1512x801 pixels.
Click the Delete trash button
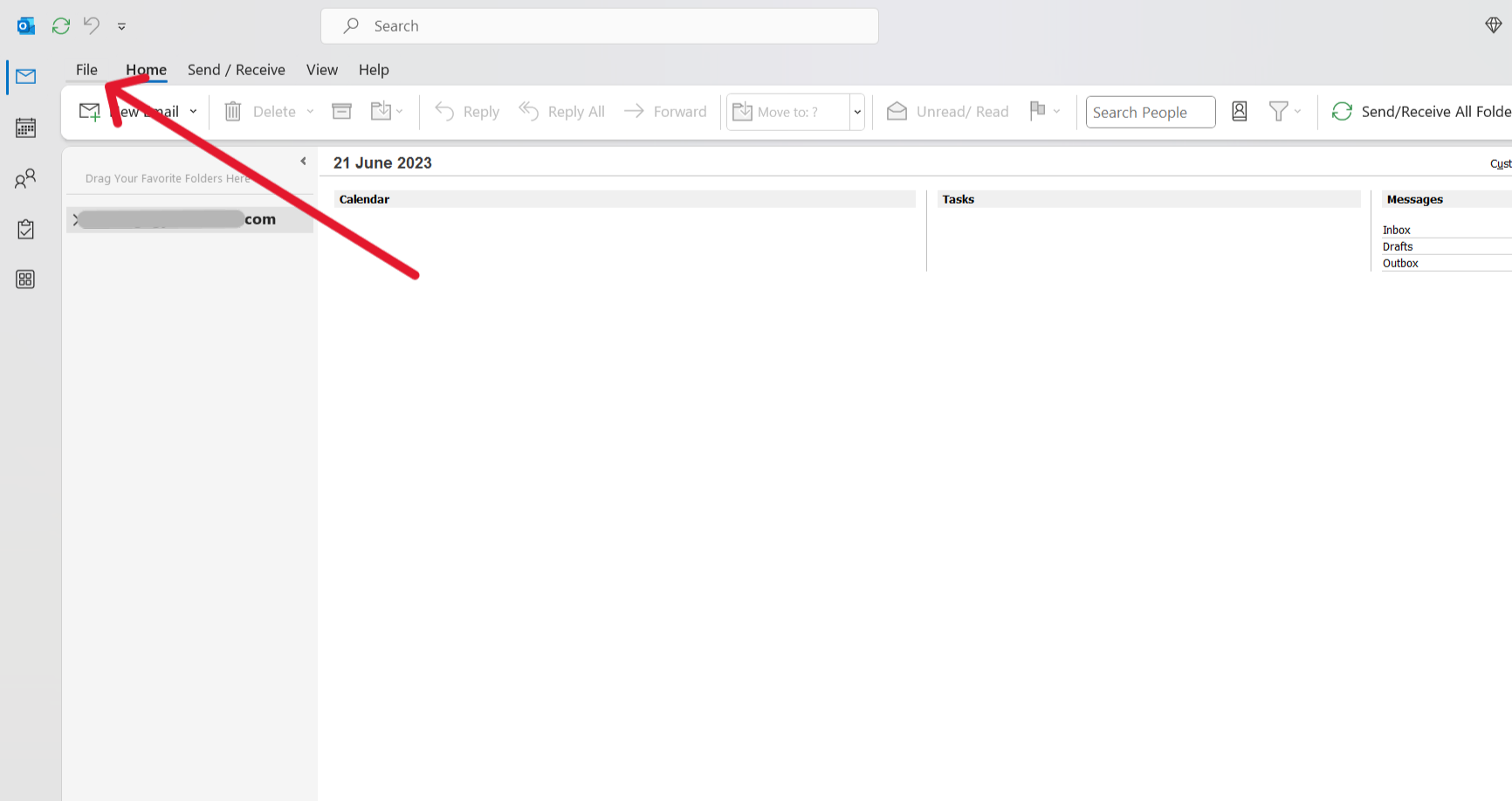click(x=260, y=112)
